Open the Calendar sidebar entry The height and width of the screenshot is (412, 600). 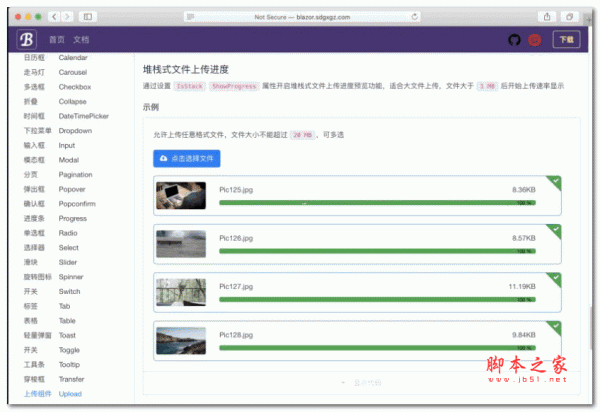click(x=73, y=57)
